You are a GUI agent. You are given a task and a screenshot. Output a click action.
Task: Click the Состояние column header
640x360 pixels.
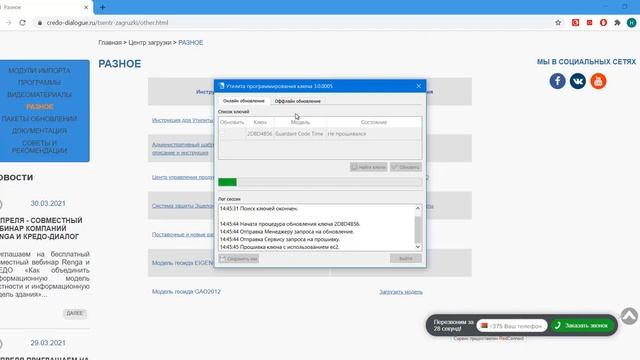[x=373, y=122]
